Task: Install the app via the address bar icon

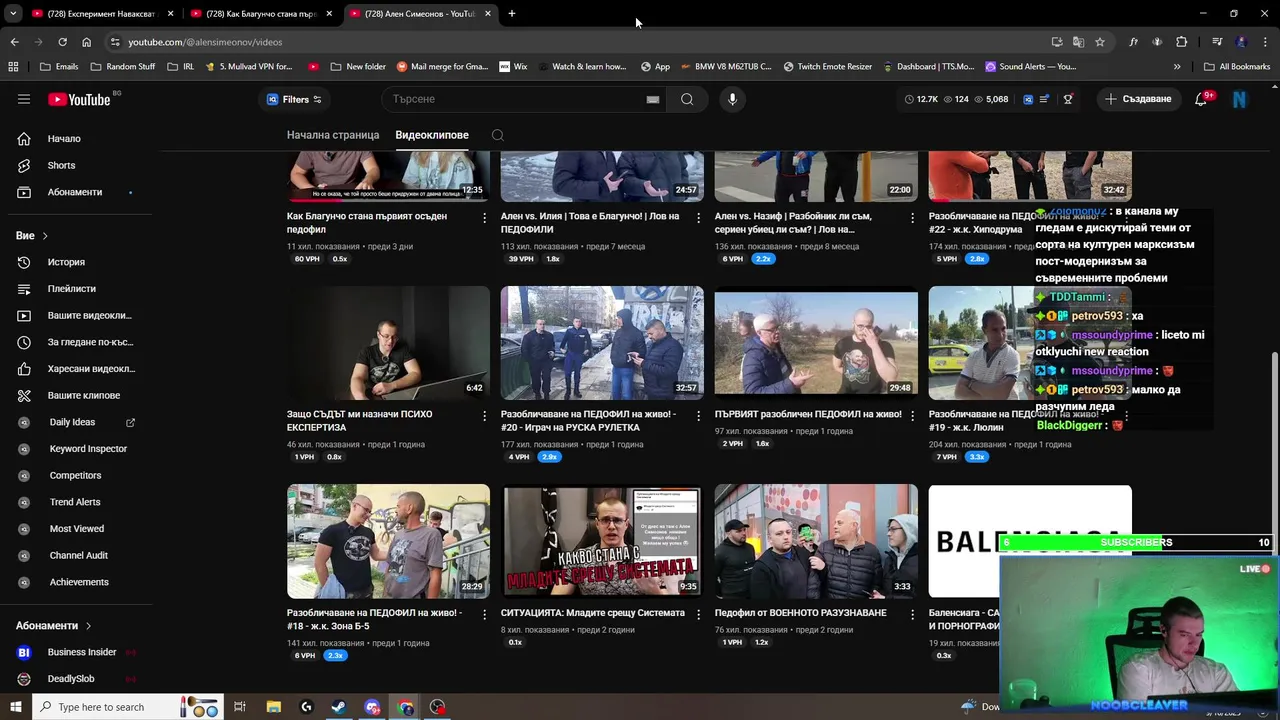Action: [x=1057, y=42]
